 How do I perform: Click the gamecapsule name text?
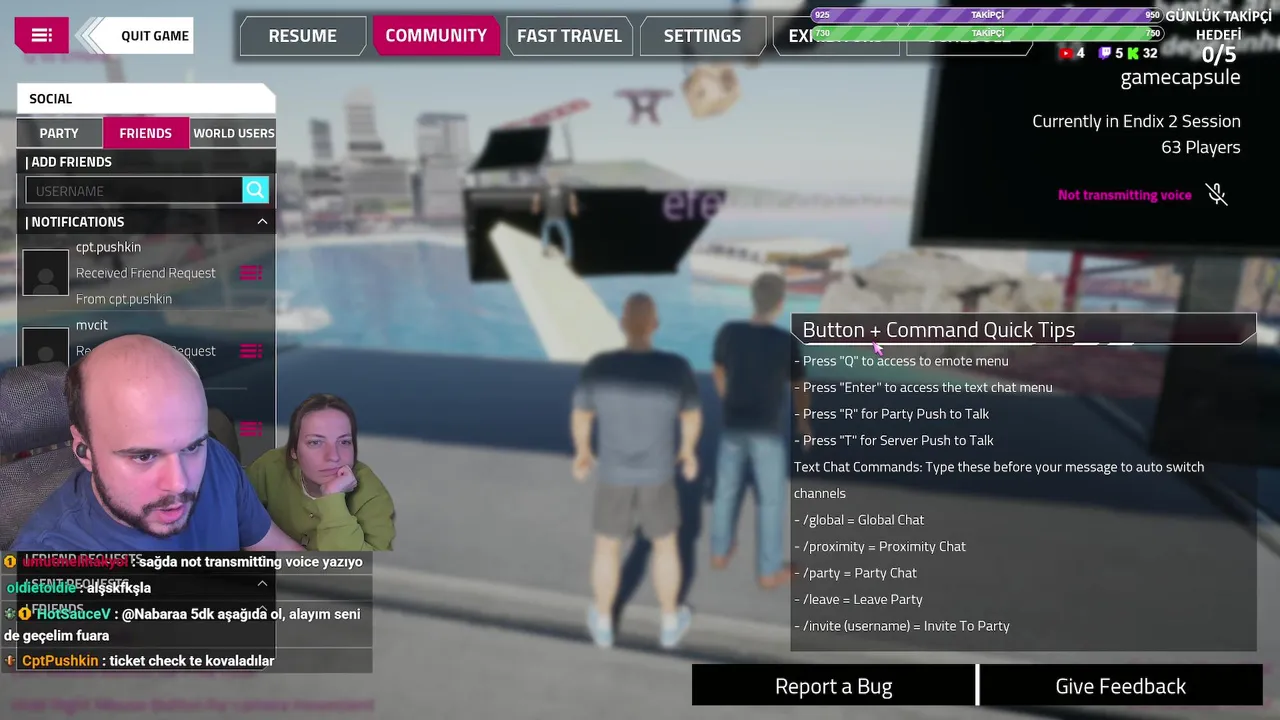coord(1180,77)
